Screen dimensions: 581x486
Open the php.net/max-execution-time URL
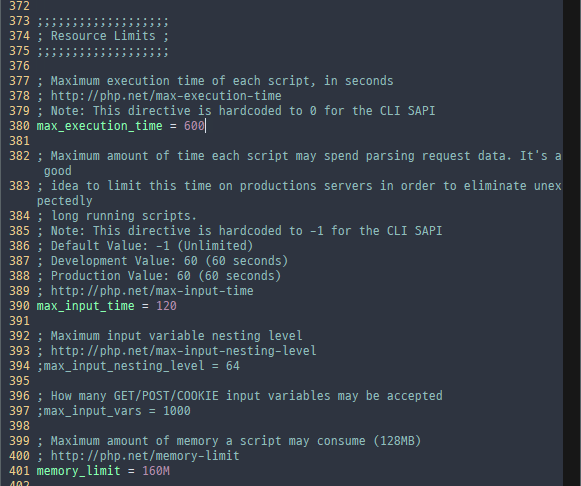tap(166, 96)
